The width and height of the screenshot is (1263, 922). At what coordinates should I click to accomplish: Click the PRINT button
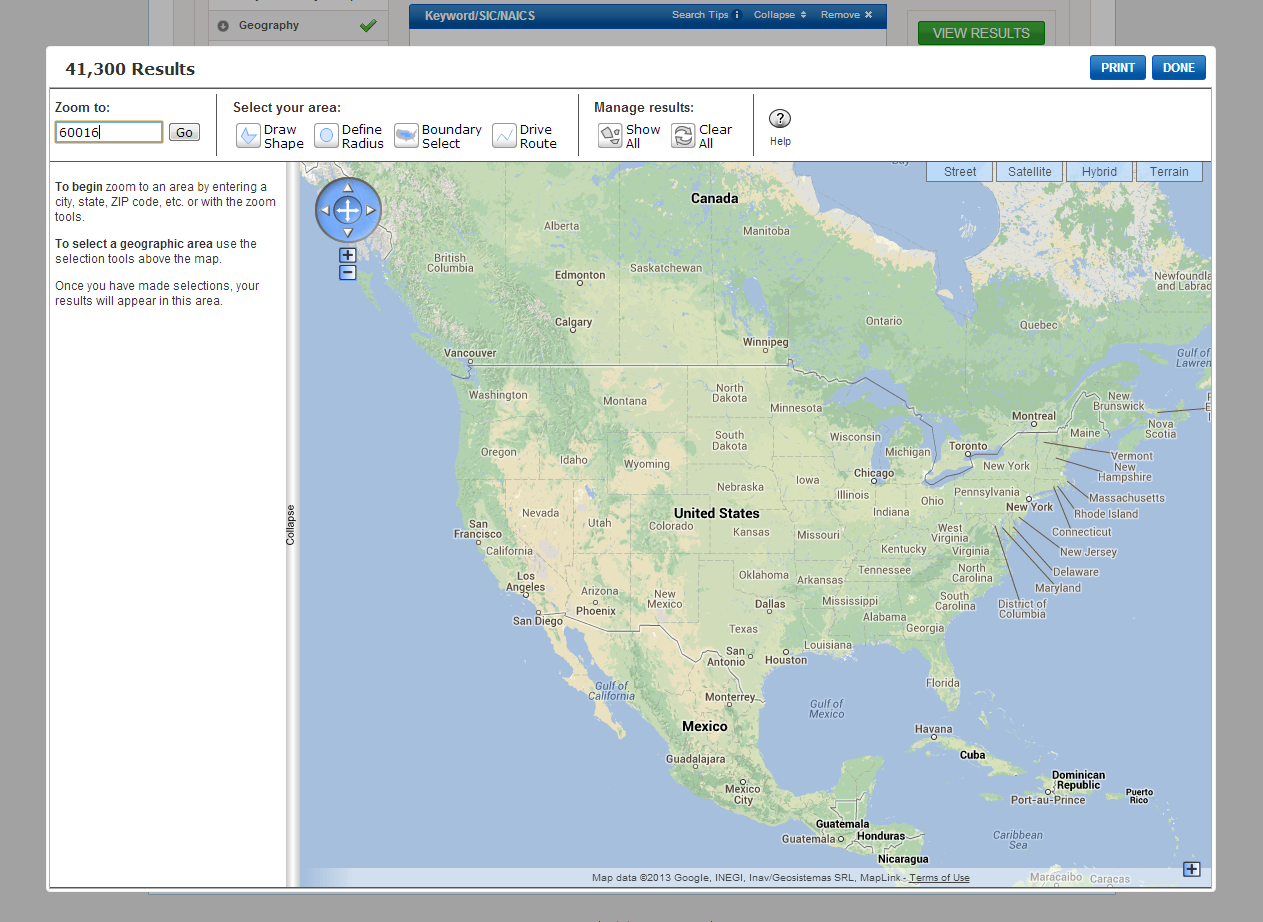(1118, 68)
